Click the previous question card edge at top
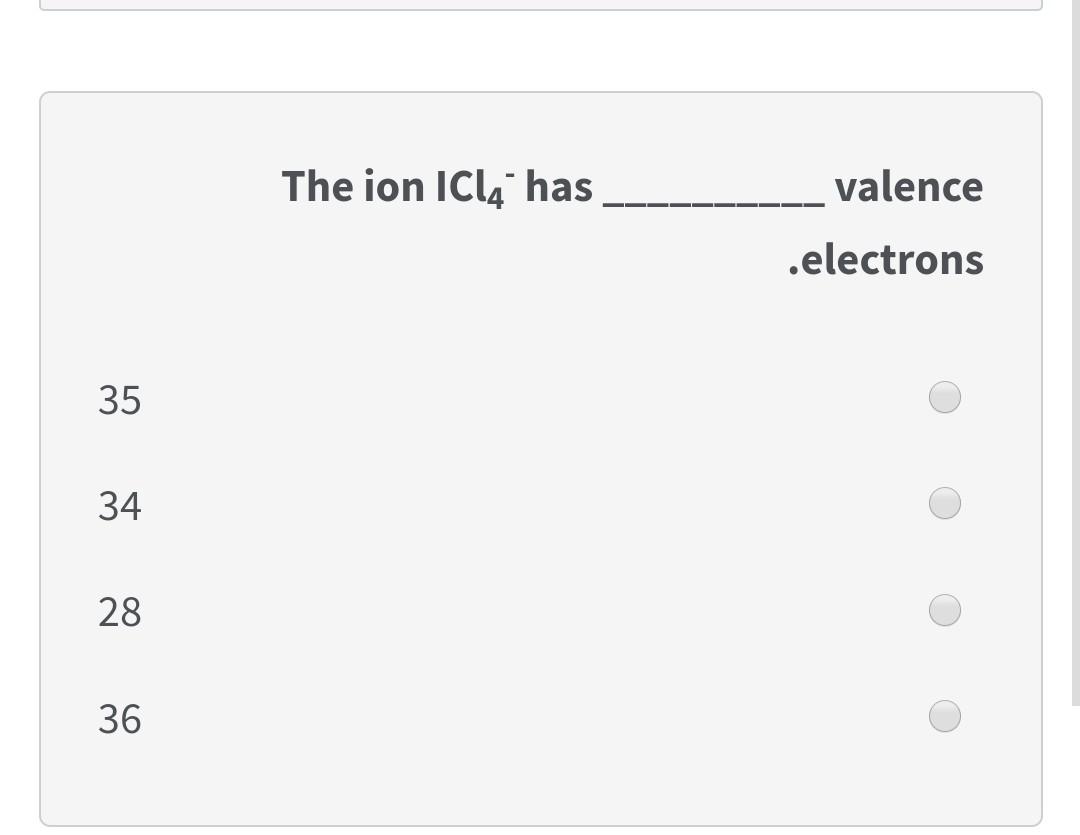This screenshot has width=1080, height=835. pos(540,8)
